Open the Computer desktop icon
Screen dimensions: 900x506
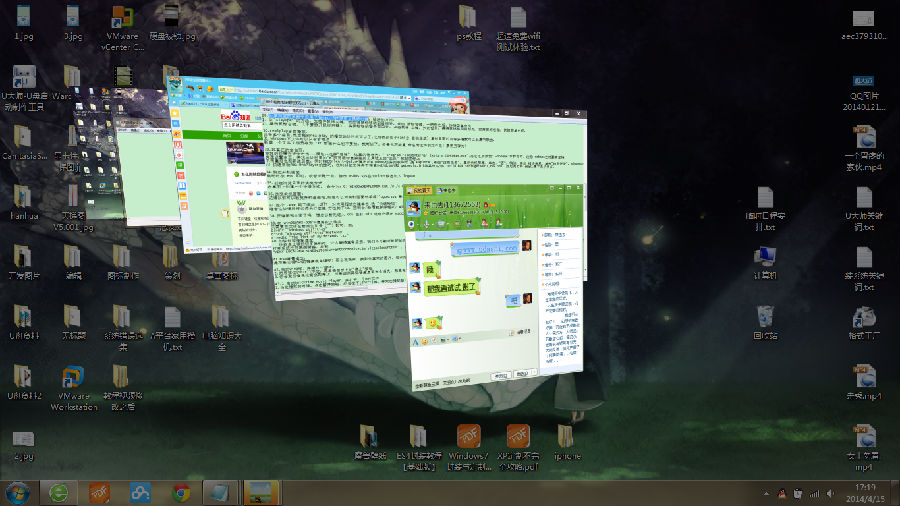(x=765, y=257)
